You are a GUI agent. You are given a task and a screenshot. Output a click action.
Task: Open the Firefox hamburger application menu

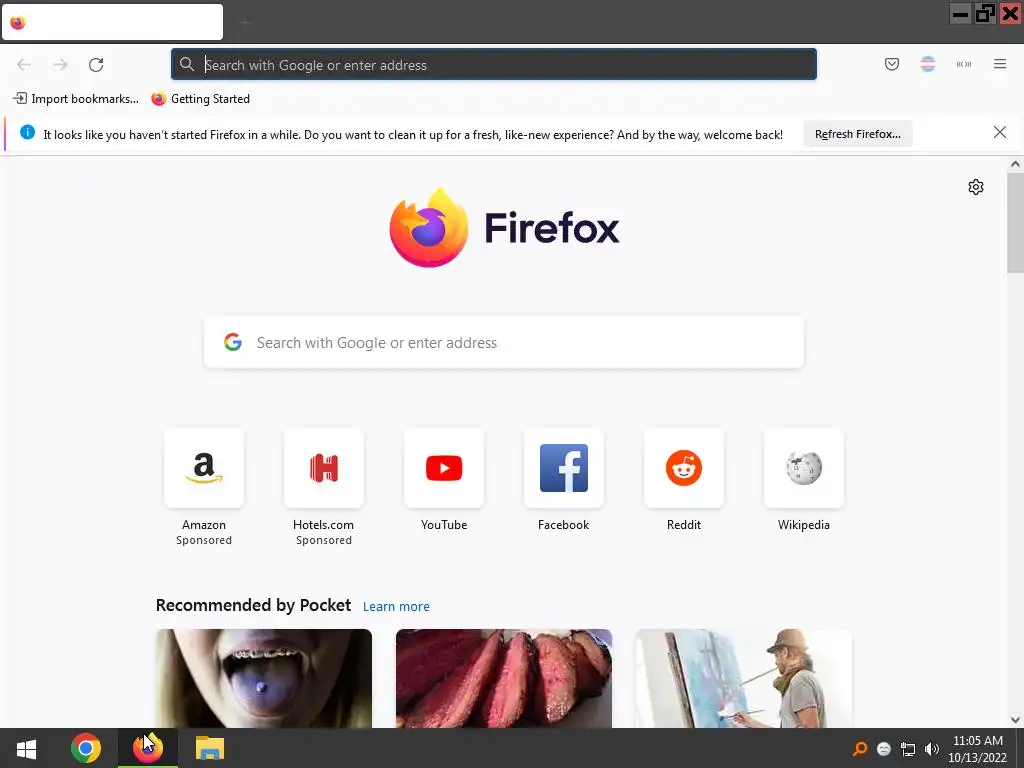[x=1000, y=64]
